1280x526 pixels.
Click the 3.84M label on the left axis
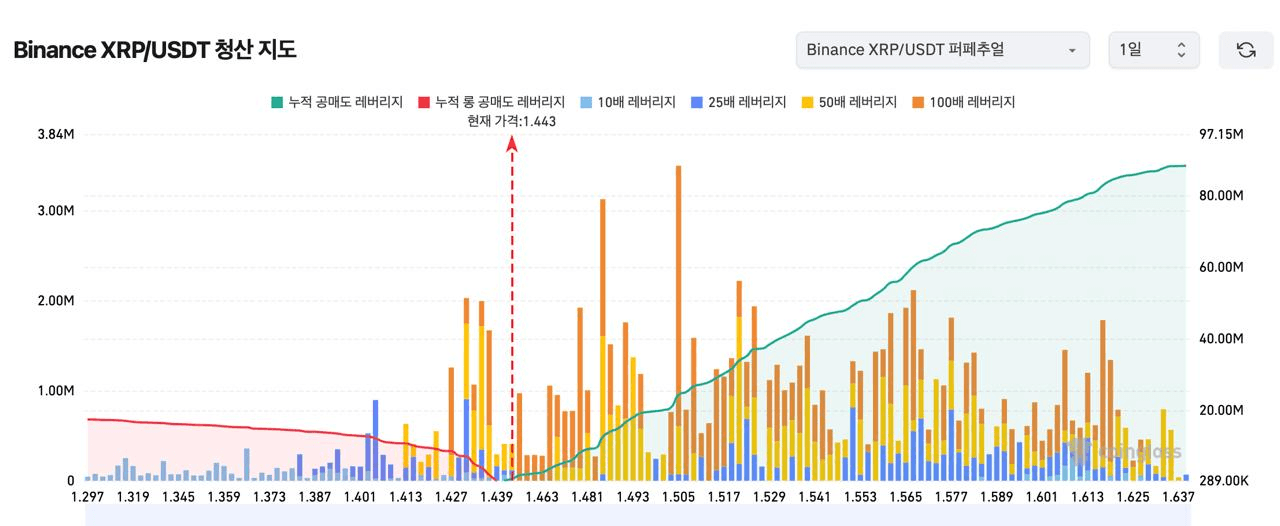55,134
